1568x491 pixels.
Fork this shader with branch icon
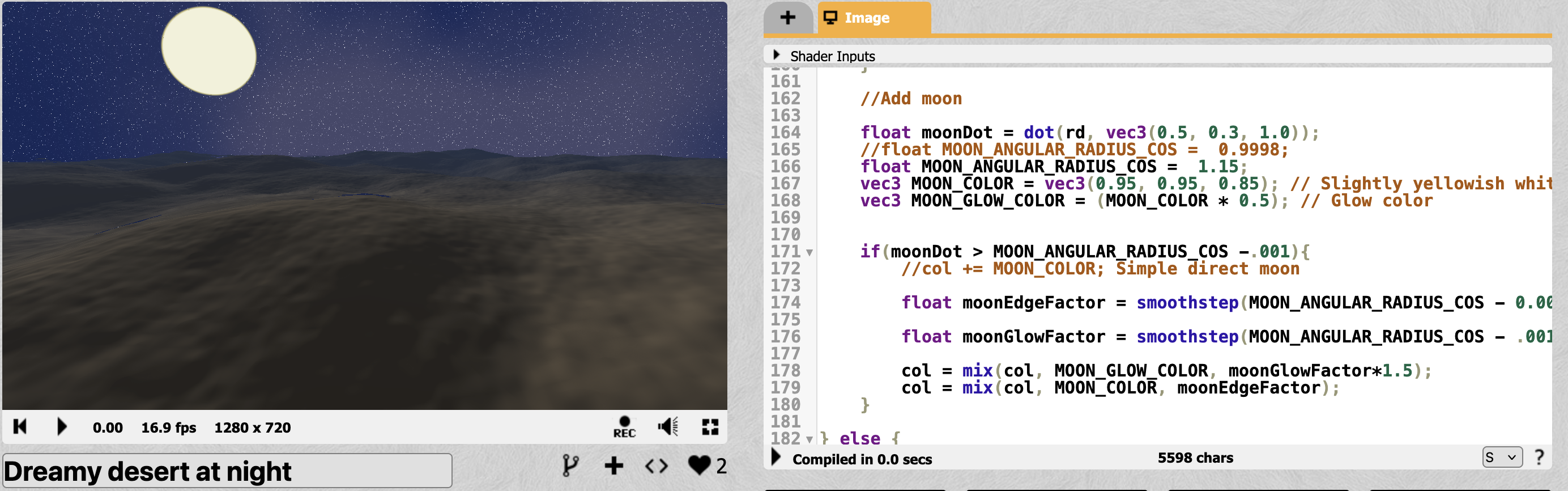(570, 466)
